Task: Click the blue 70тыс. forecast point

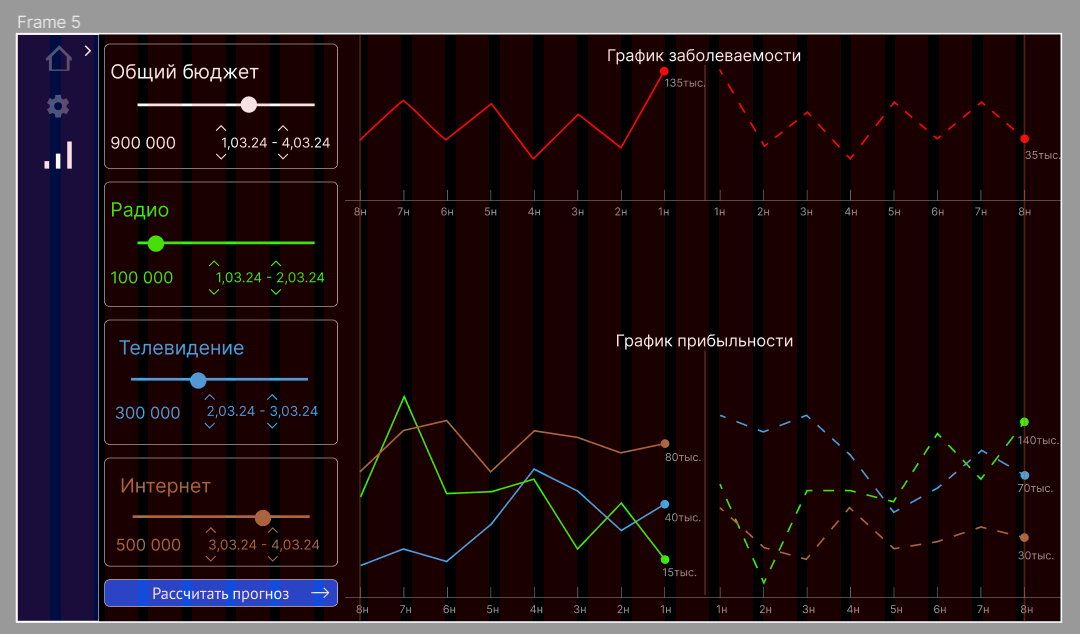Action: pos(1024,475)
